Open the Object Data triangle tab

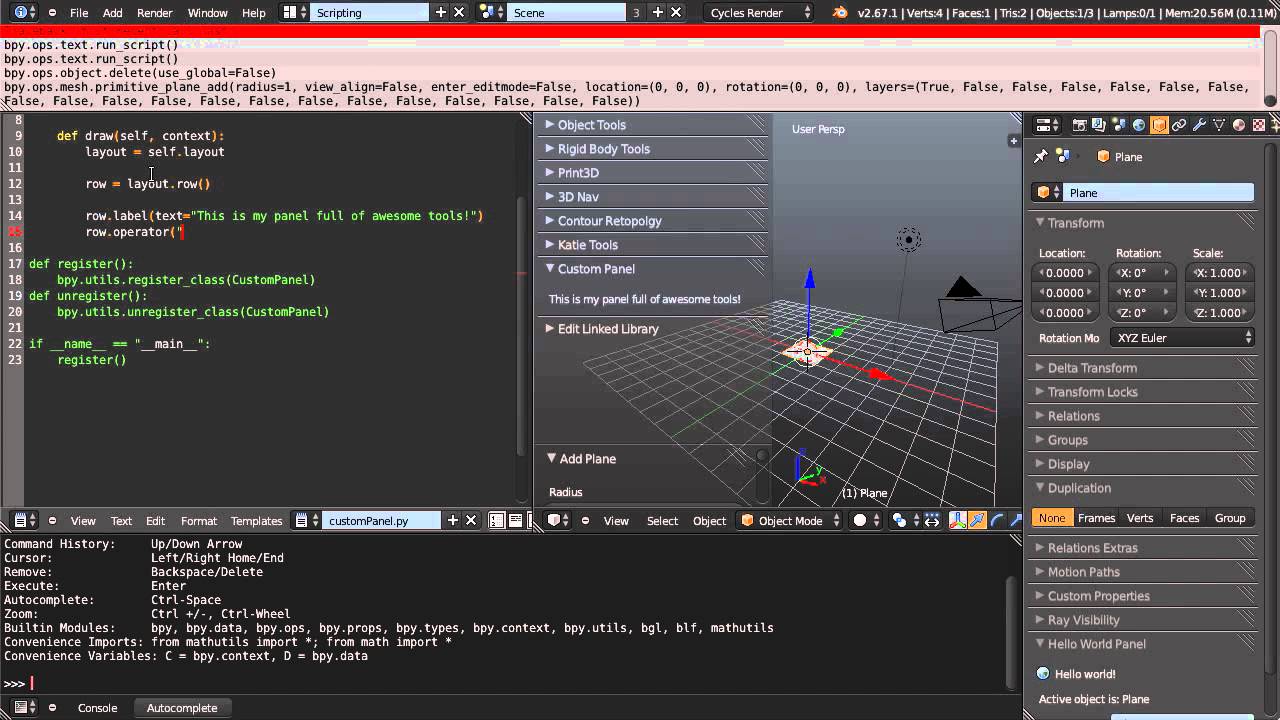point(1219,125)
